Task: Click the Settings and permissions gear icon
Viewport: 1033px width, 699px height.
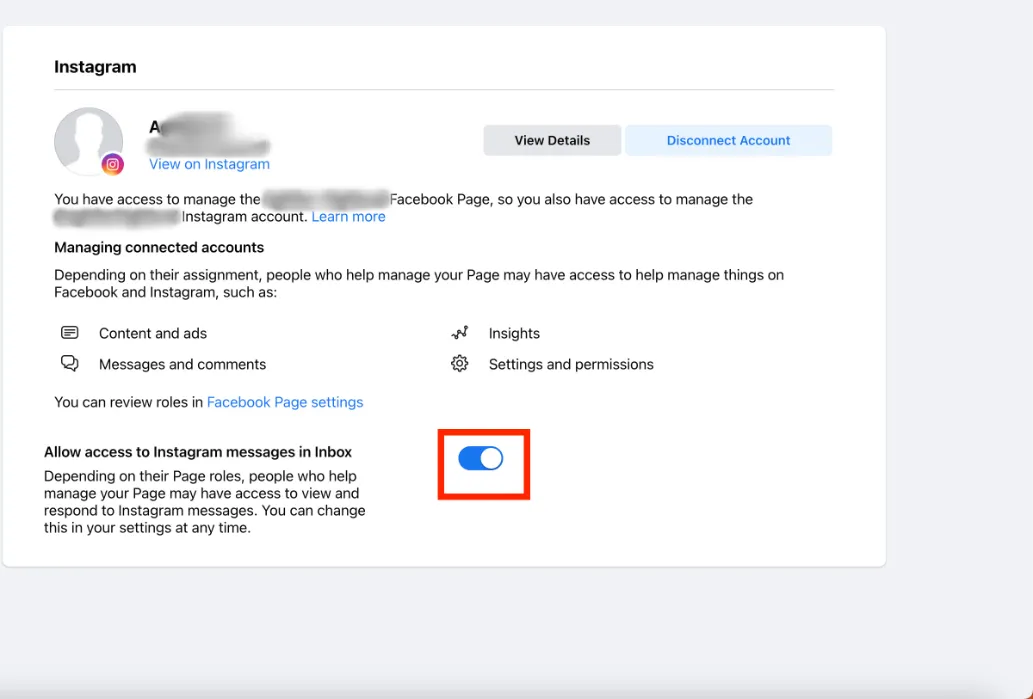Action: click(460, 364)
